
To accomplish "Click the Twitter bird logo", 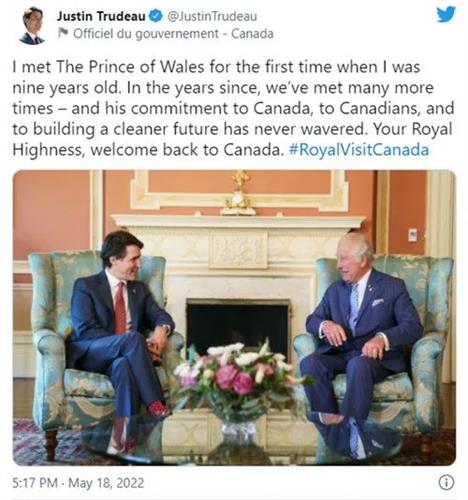I will click(446, 15).
